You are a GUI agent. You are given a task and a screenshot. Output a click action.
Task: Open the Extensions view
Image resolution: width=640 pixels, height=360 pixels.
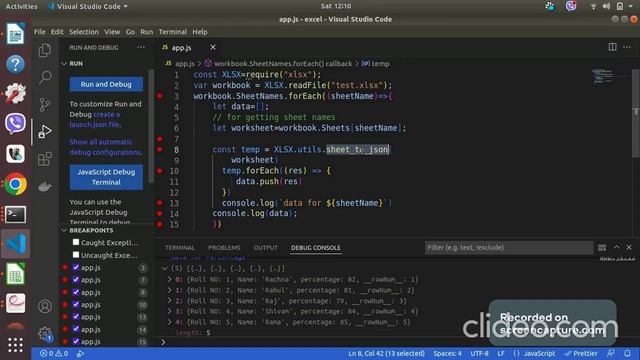coord(44,159)
